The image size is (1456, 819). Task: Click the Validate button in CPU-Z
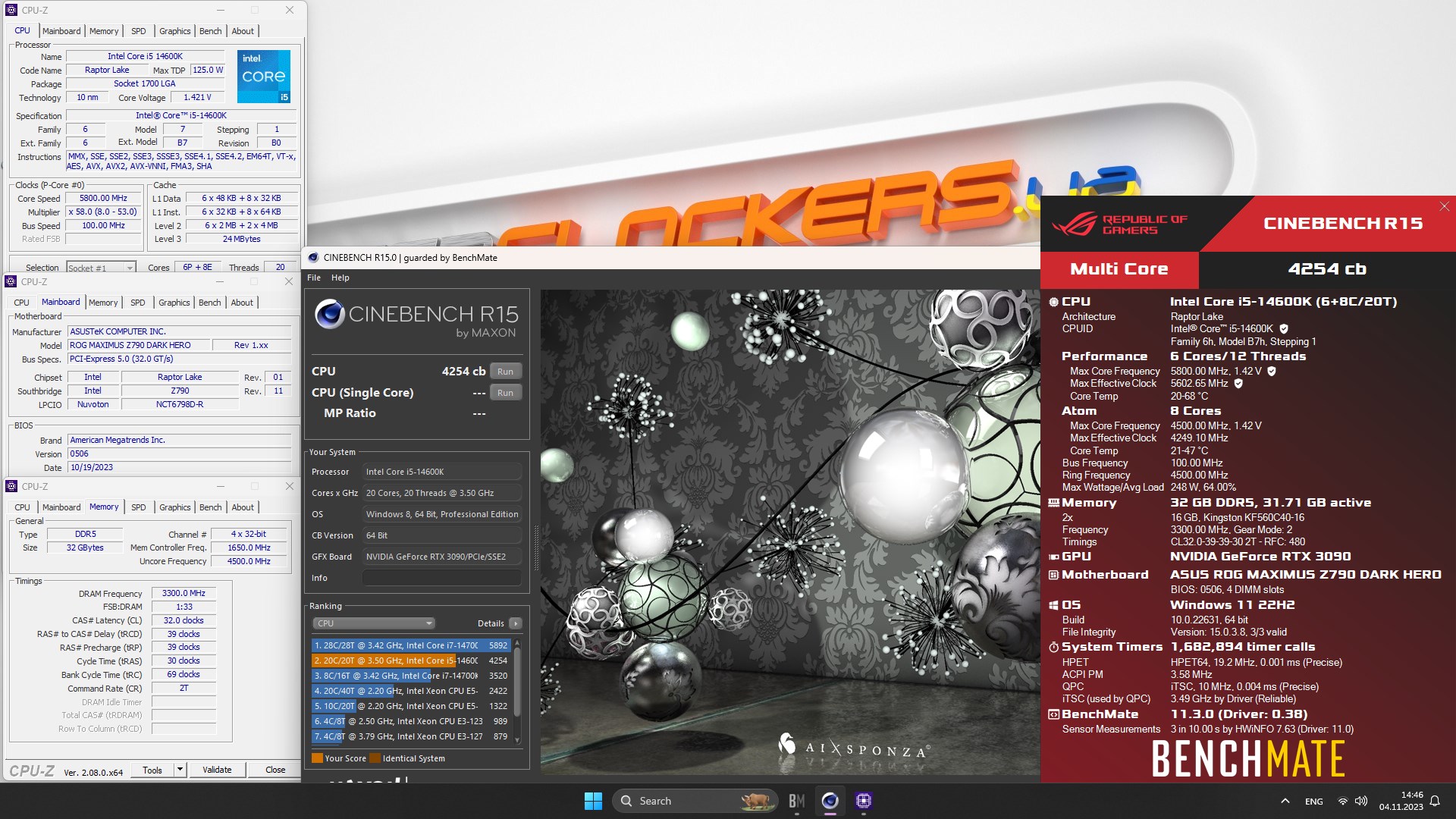pyautogui.click(x=217, y=770)
